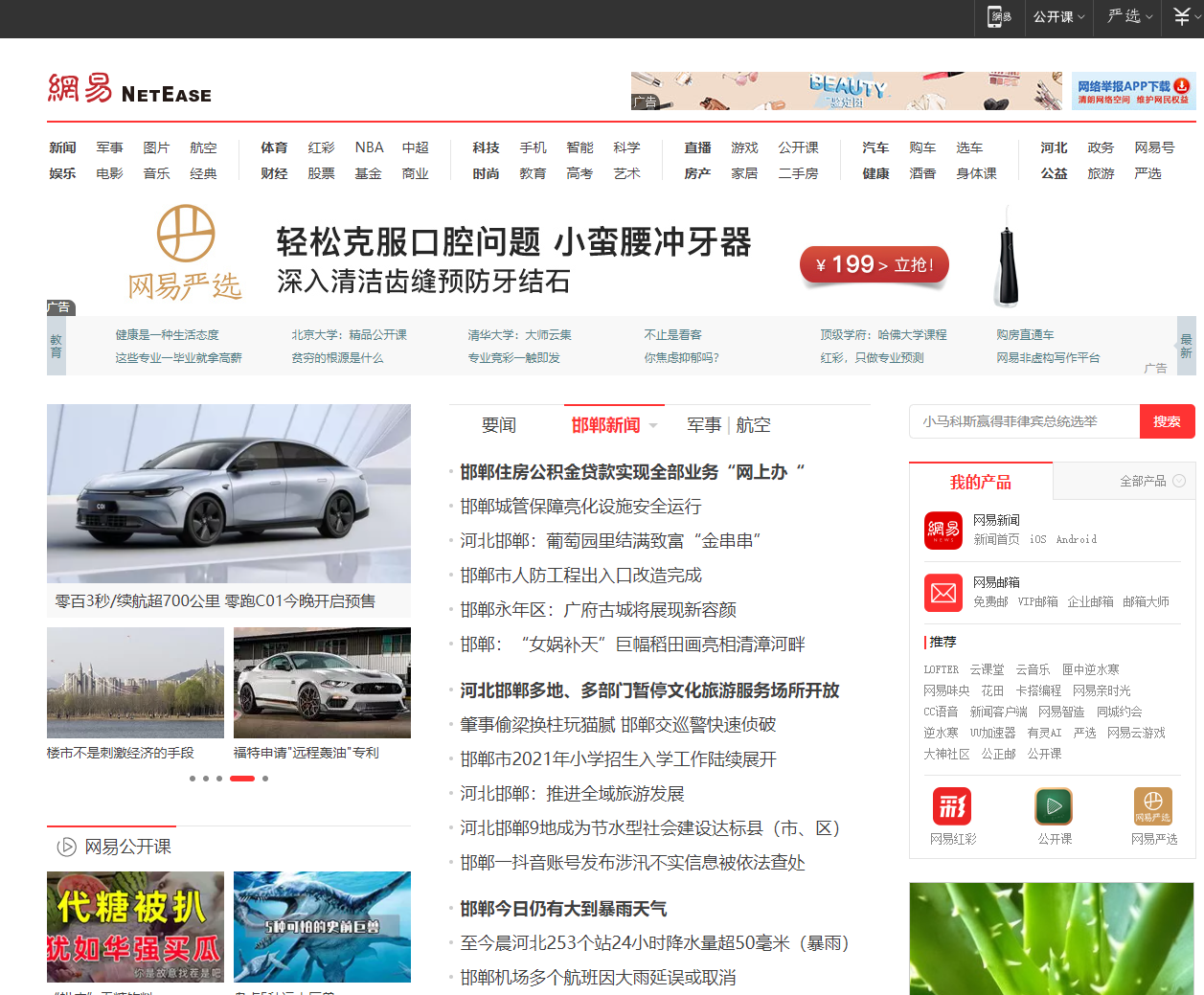Open the 网易红彩 app icon
1204x995 pixels.
952,806
